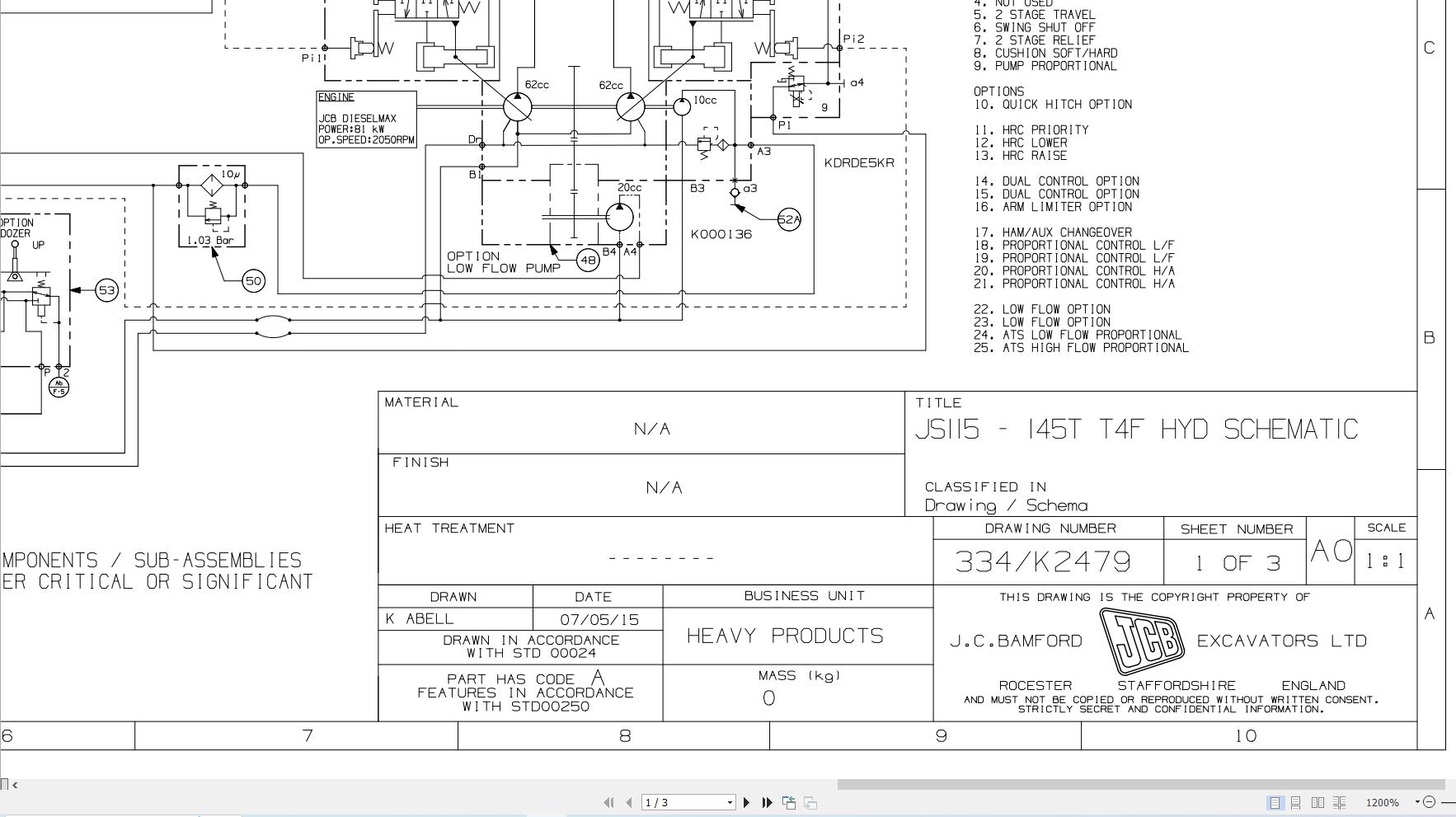
Task: Open the page number dropdown
Action: click(x=729, y=801)
